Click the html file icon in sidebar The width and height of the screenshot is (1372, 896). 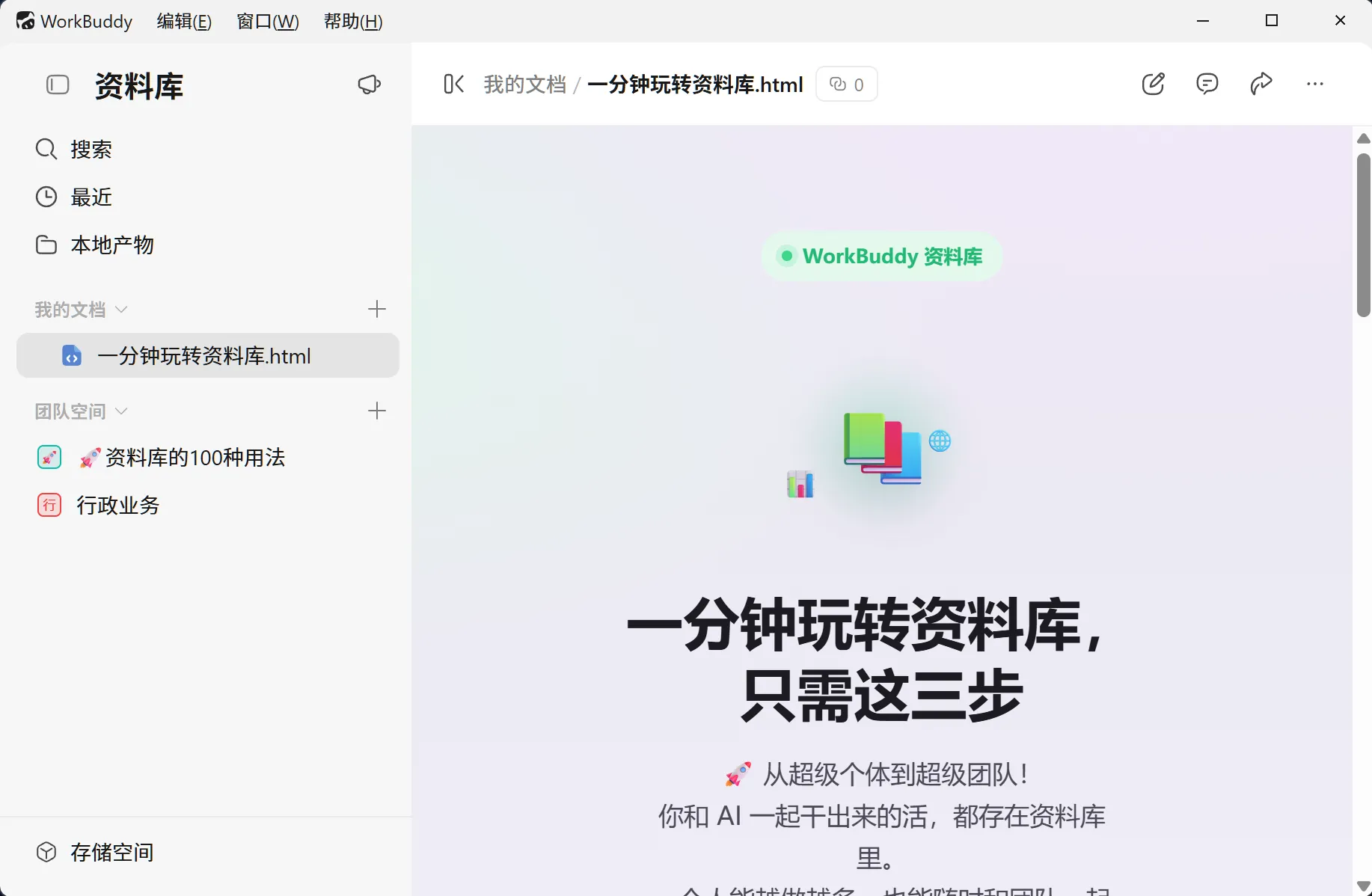pyautogui.click(x=72, y=356)
